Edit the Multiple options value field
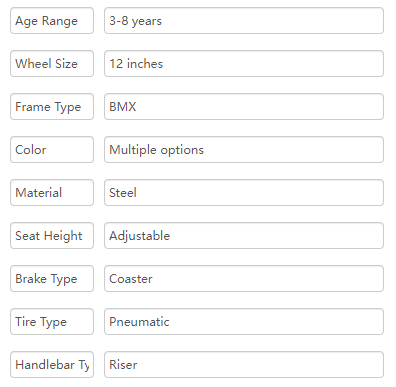 click(x=244, y=150)
